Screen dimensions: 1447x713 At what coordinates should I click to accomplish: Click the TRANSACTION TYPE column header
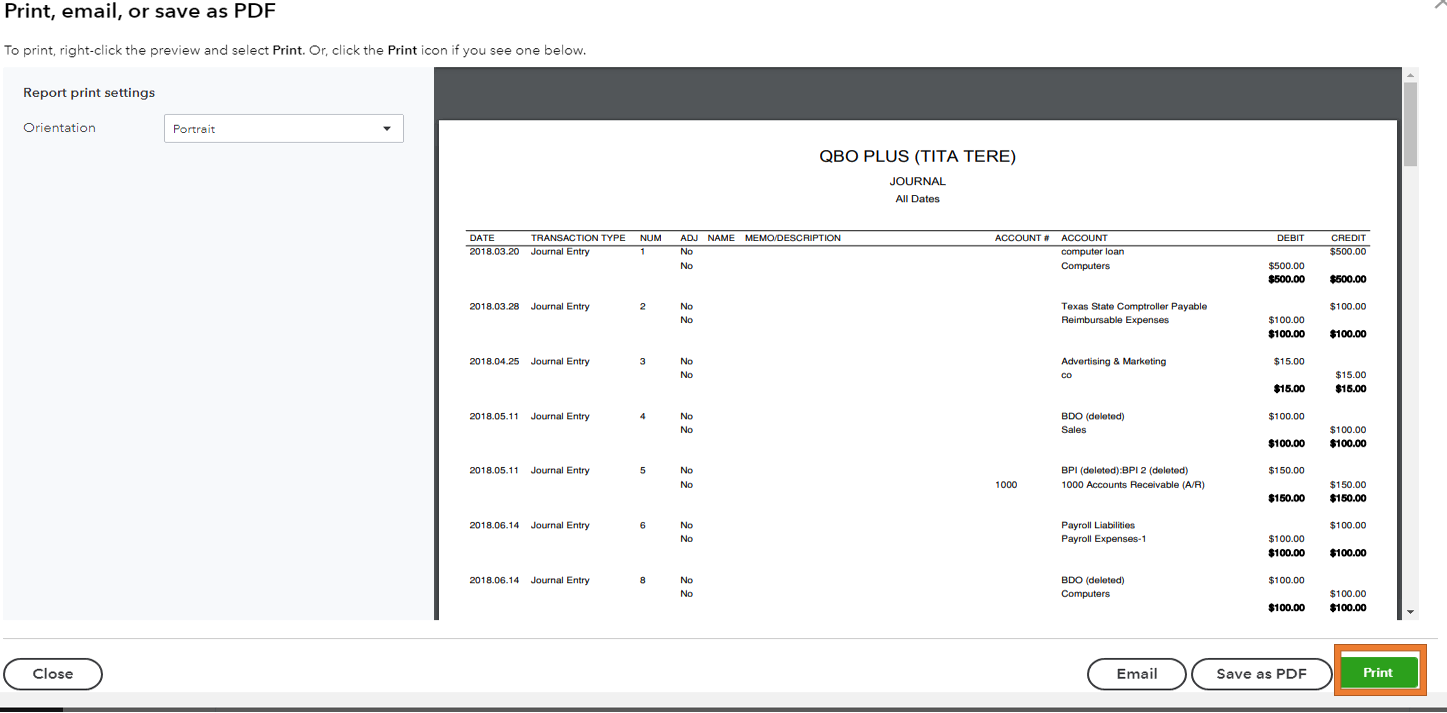578,238
